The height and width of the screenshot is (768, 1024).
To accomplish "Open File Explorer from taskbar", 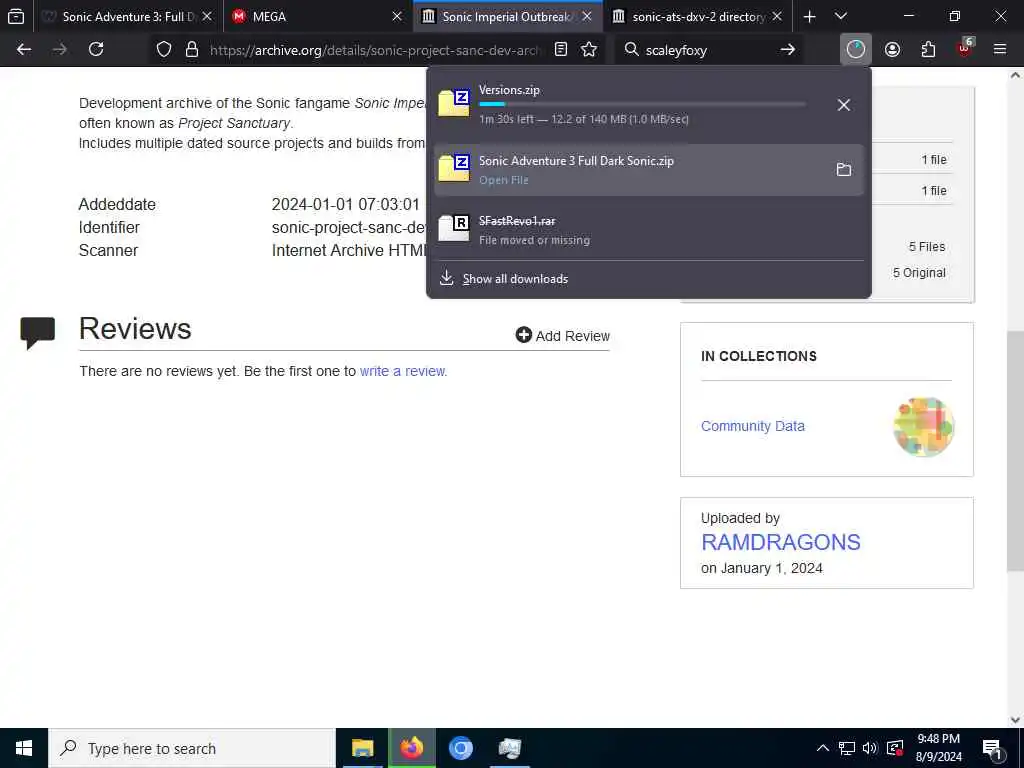I will [362, 748].
